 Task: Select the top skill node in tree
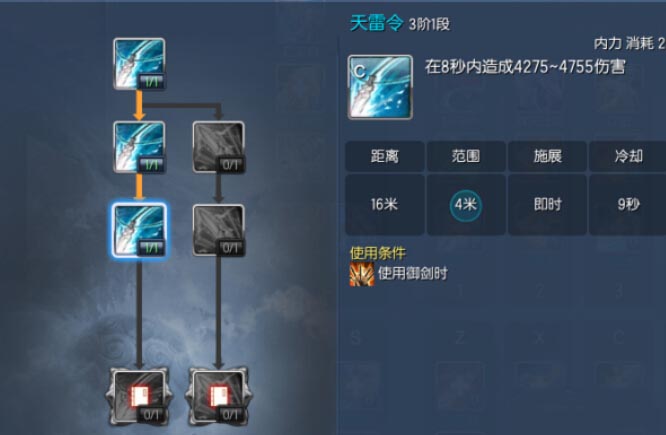pyautogui.click(x=139, y=64)
